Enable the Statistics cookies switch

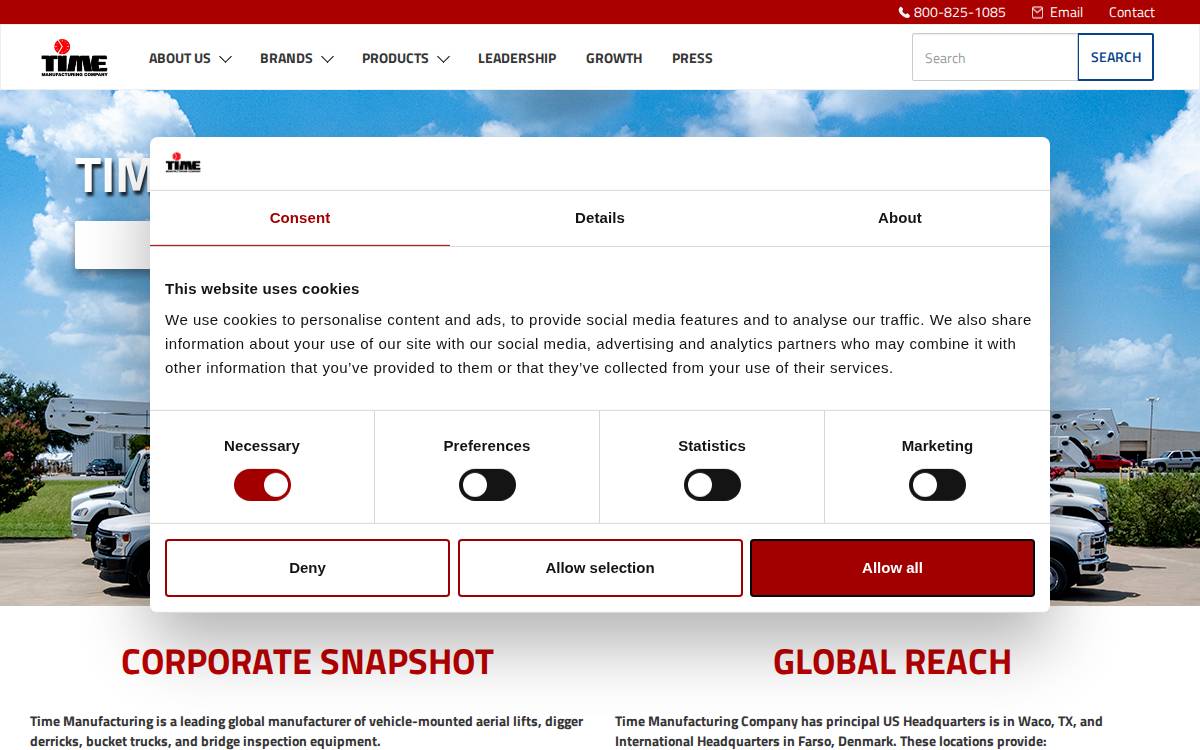pos(712,485)
